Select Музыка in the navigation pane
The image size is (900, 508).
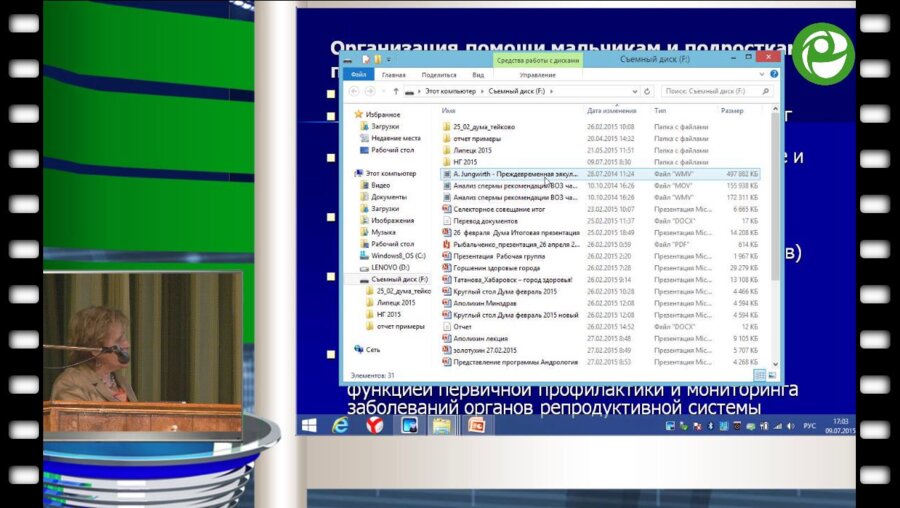tap(383, 232)
